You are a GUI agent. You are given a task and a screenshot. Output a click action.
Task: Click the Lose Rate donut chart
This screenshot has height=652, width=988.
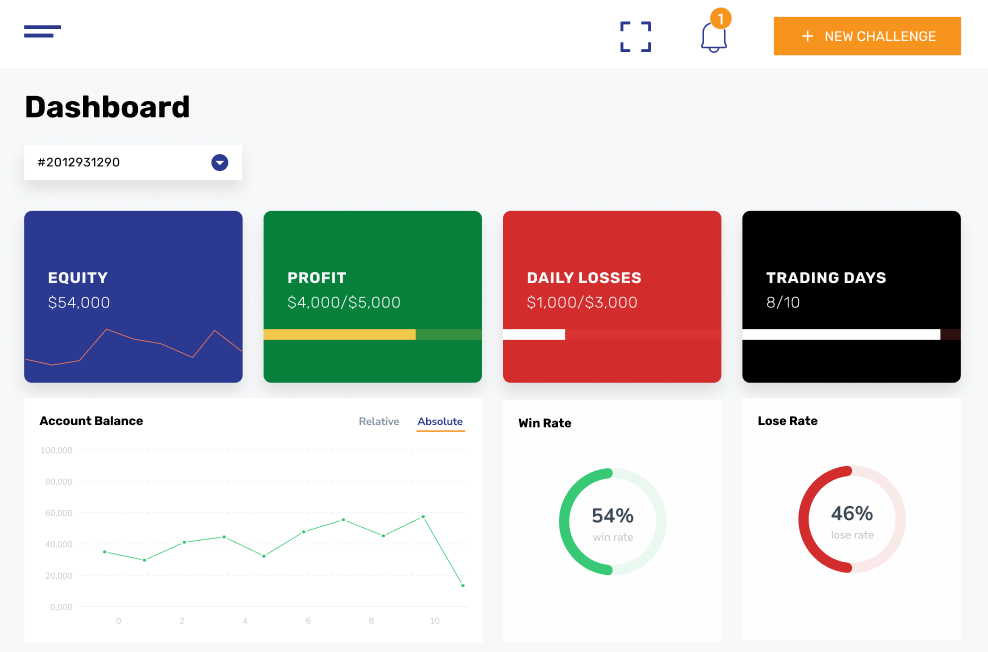(851, 519)
